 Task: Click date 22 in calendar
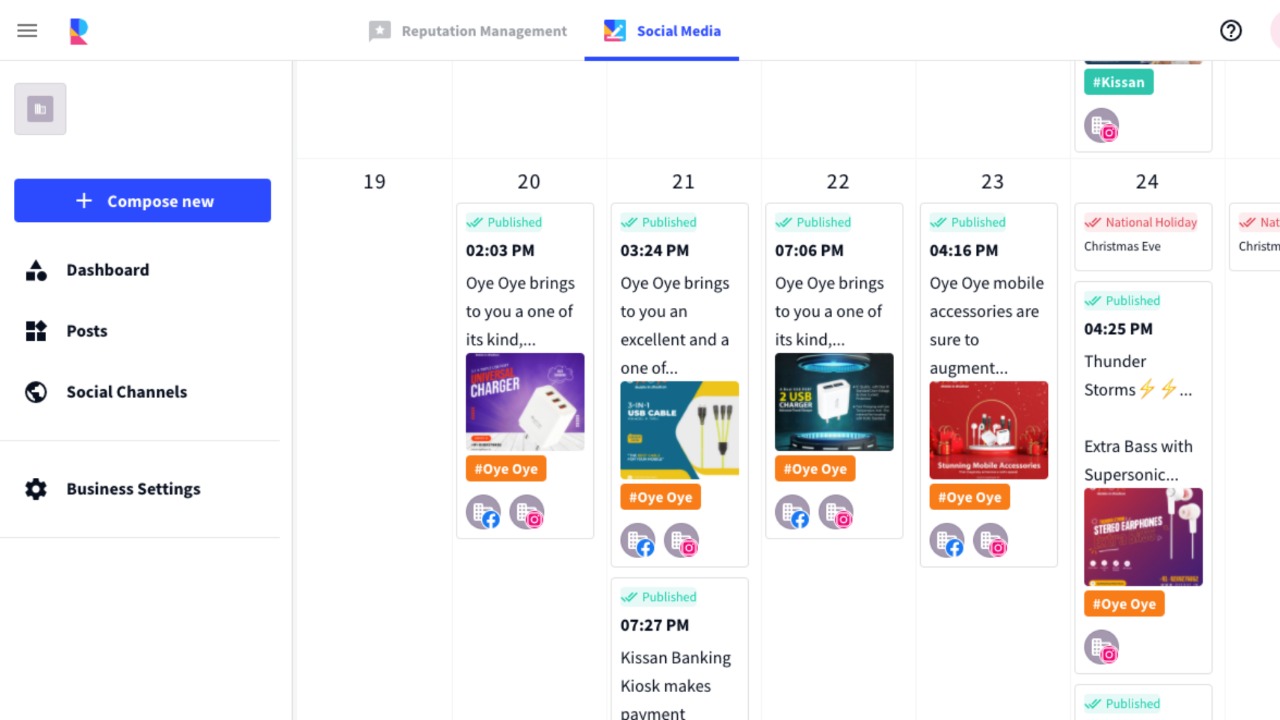pos(838,182)
